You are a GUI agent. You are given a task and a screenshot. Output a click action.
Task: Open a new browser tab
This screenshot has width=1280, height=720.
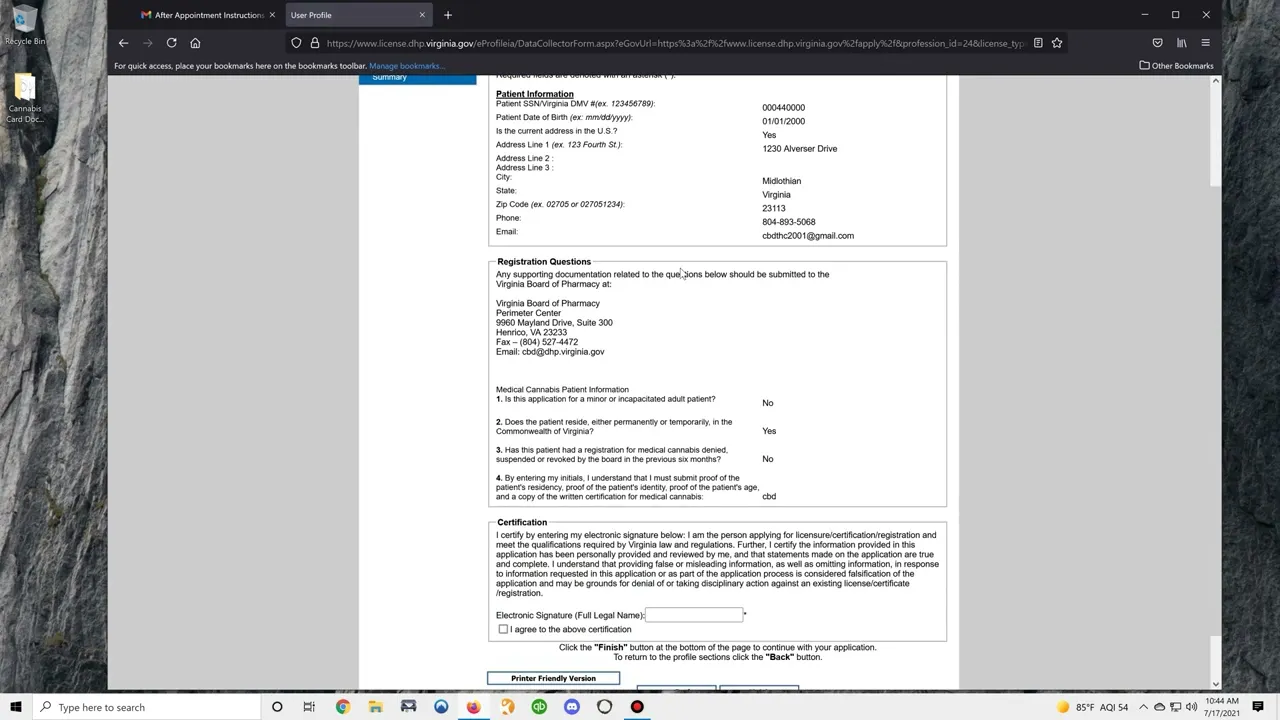pyautogui.click(x=448, y=15)
